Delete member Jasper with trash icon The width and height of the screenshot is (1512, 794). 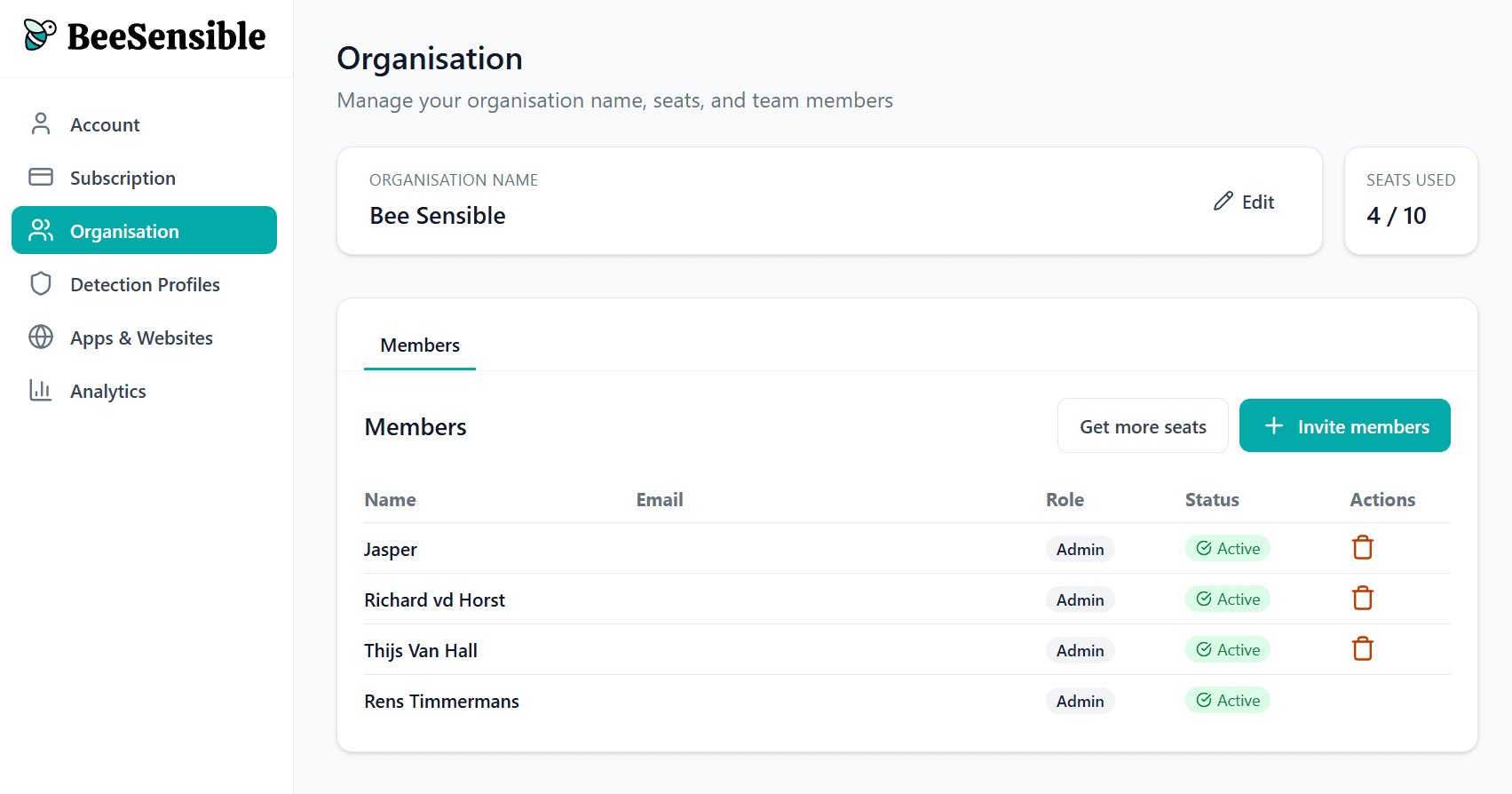tap(1362, 548)
